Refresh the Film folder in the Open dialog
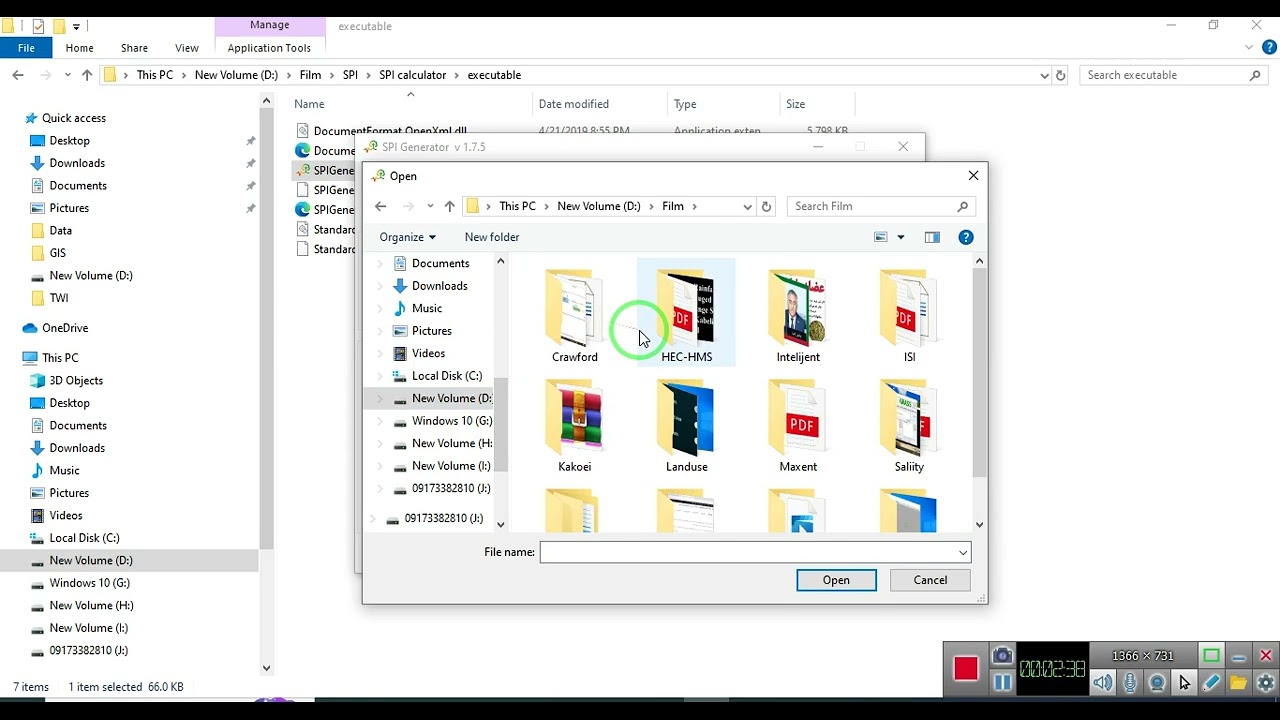The width and height of the screenshot is (1280, 720). point(766,206)
